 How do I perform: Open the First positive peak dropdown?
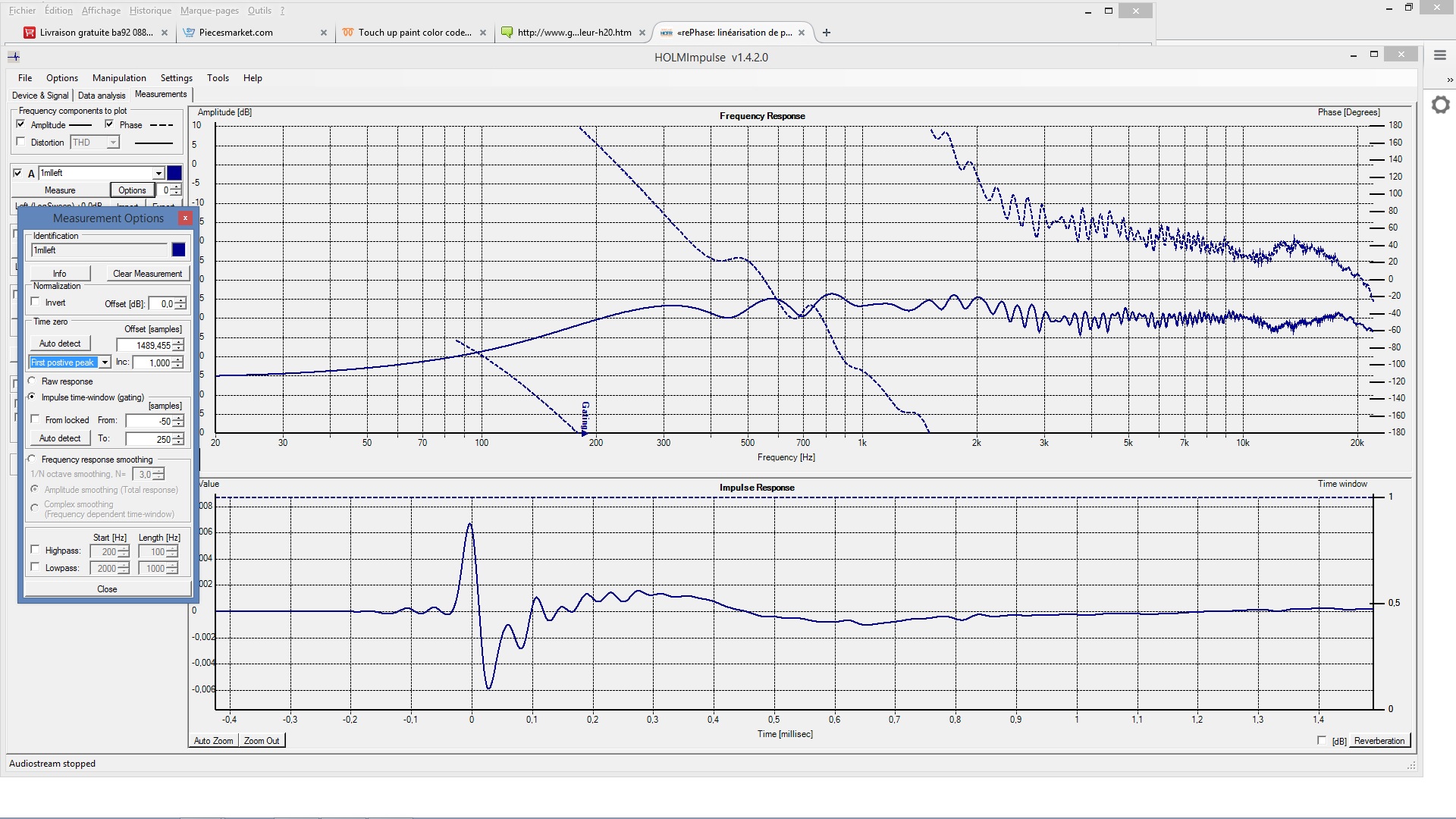coord(105,362)
